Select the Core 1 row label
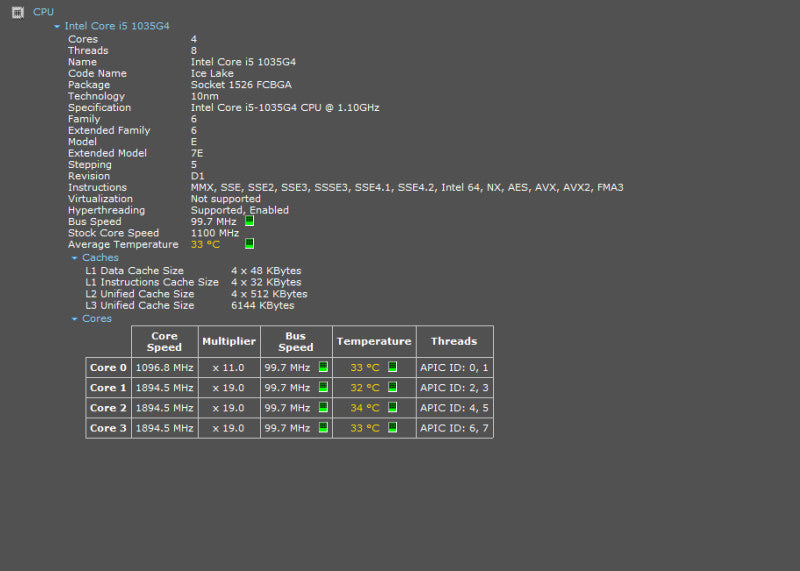Viewport: 800px width, 571px height. tap(108, 388)
